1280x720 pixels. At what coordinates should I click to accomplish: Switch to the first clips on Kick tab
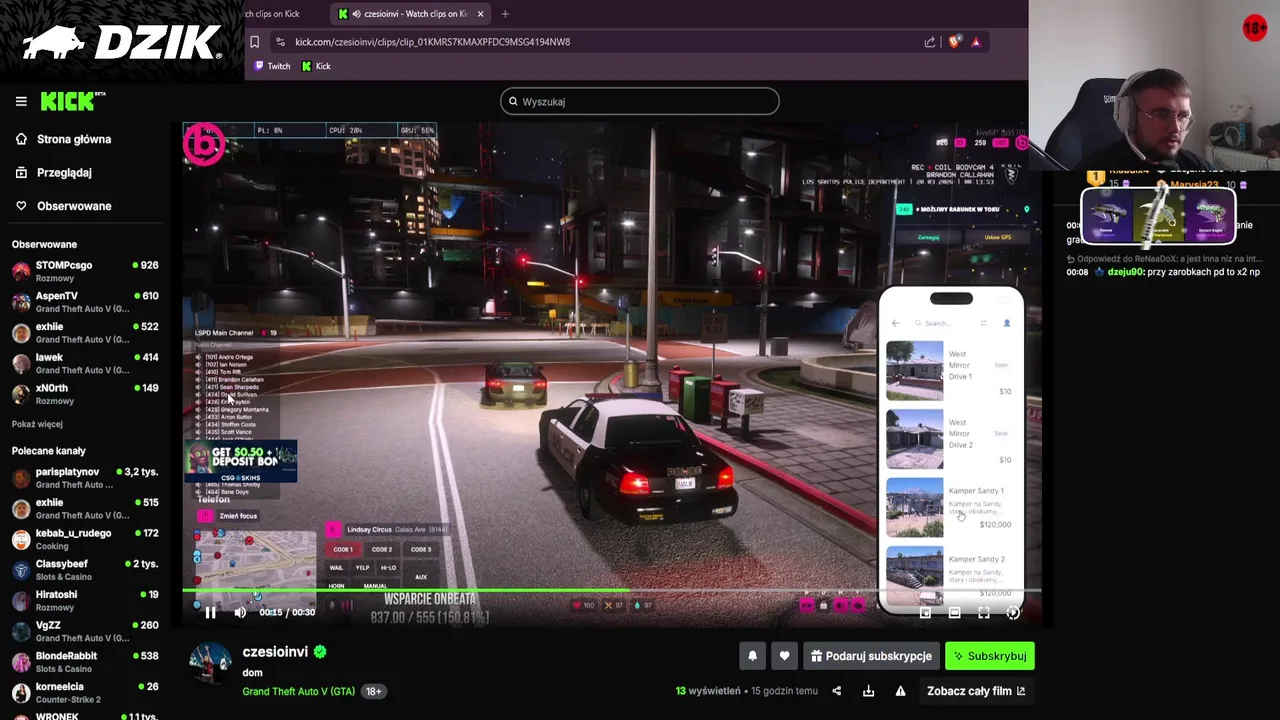(x=272, y=14)
